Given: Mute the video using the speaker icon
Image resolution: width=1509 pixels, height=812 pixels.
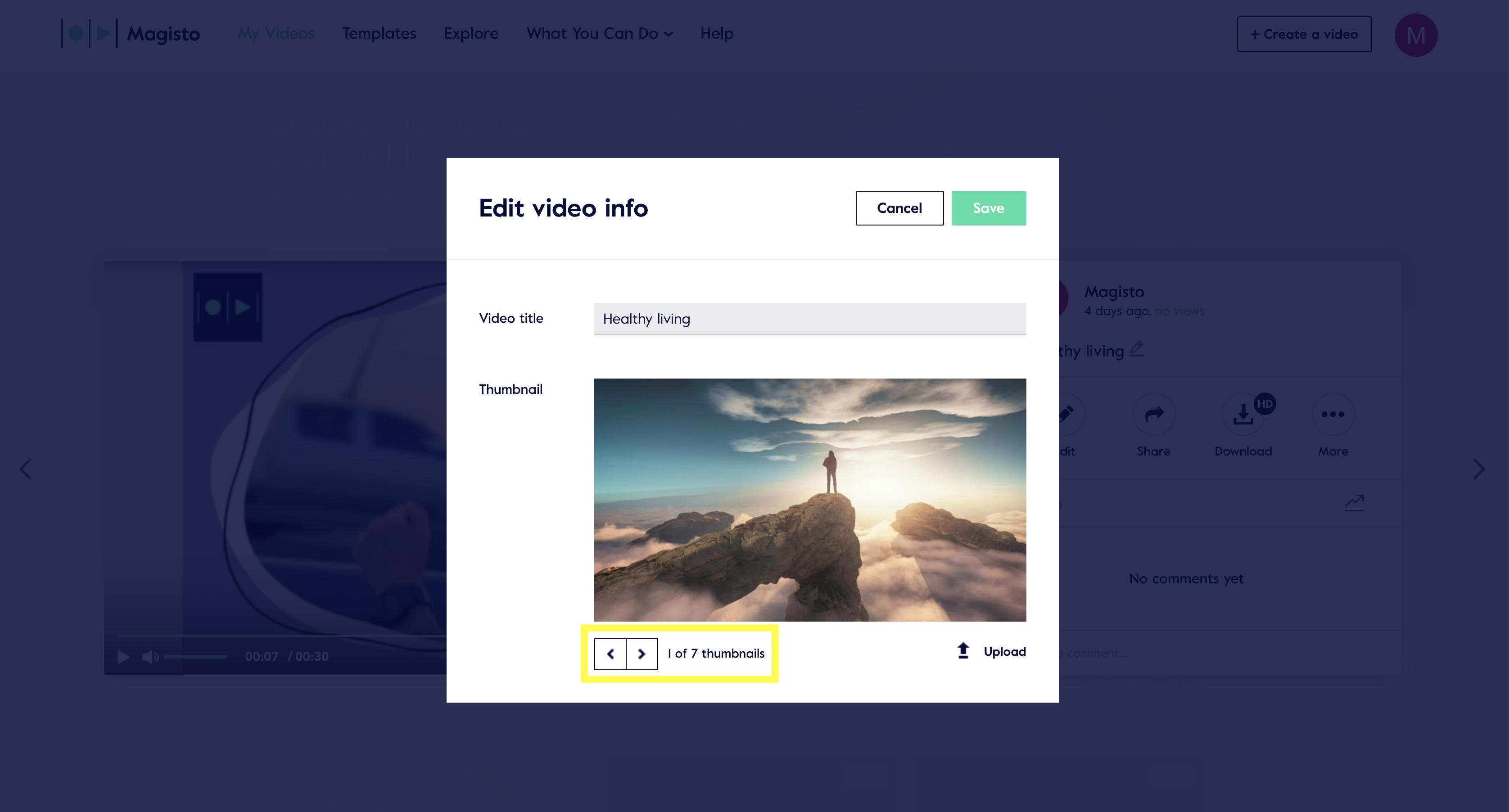Looking at the screenshot, I should pyautogui.click(x=150, y=657).
